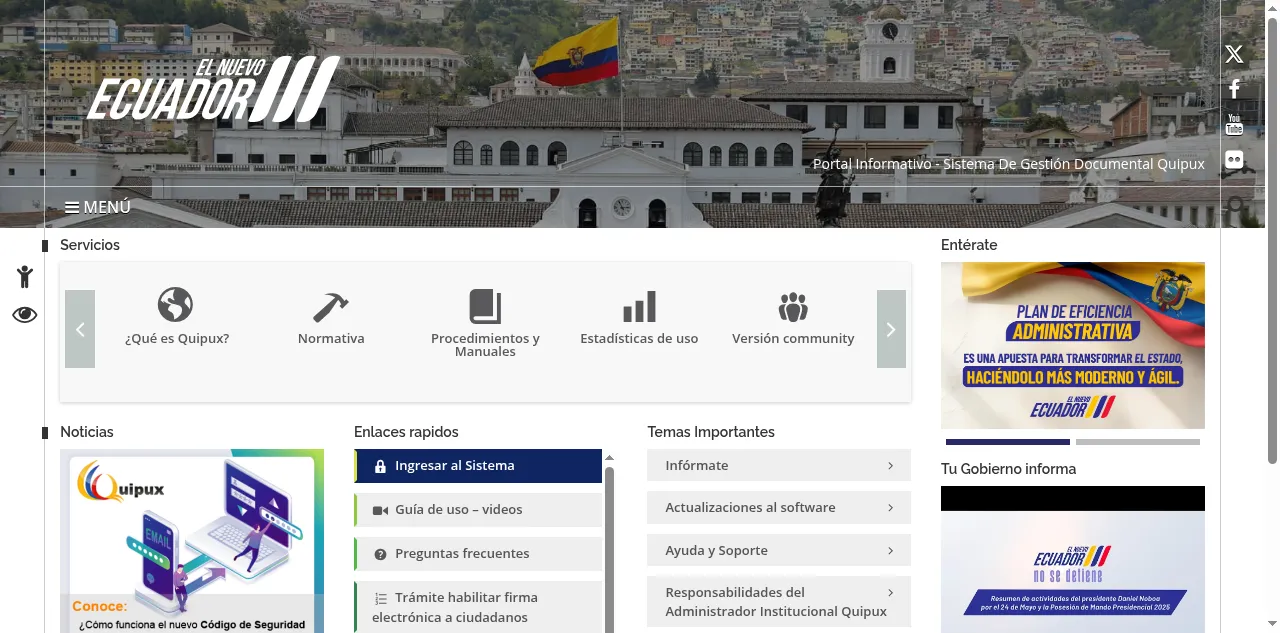1280x633 pixels.
Task: Click the Noticias section heading
Action: point(87,432)
